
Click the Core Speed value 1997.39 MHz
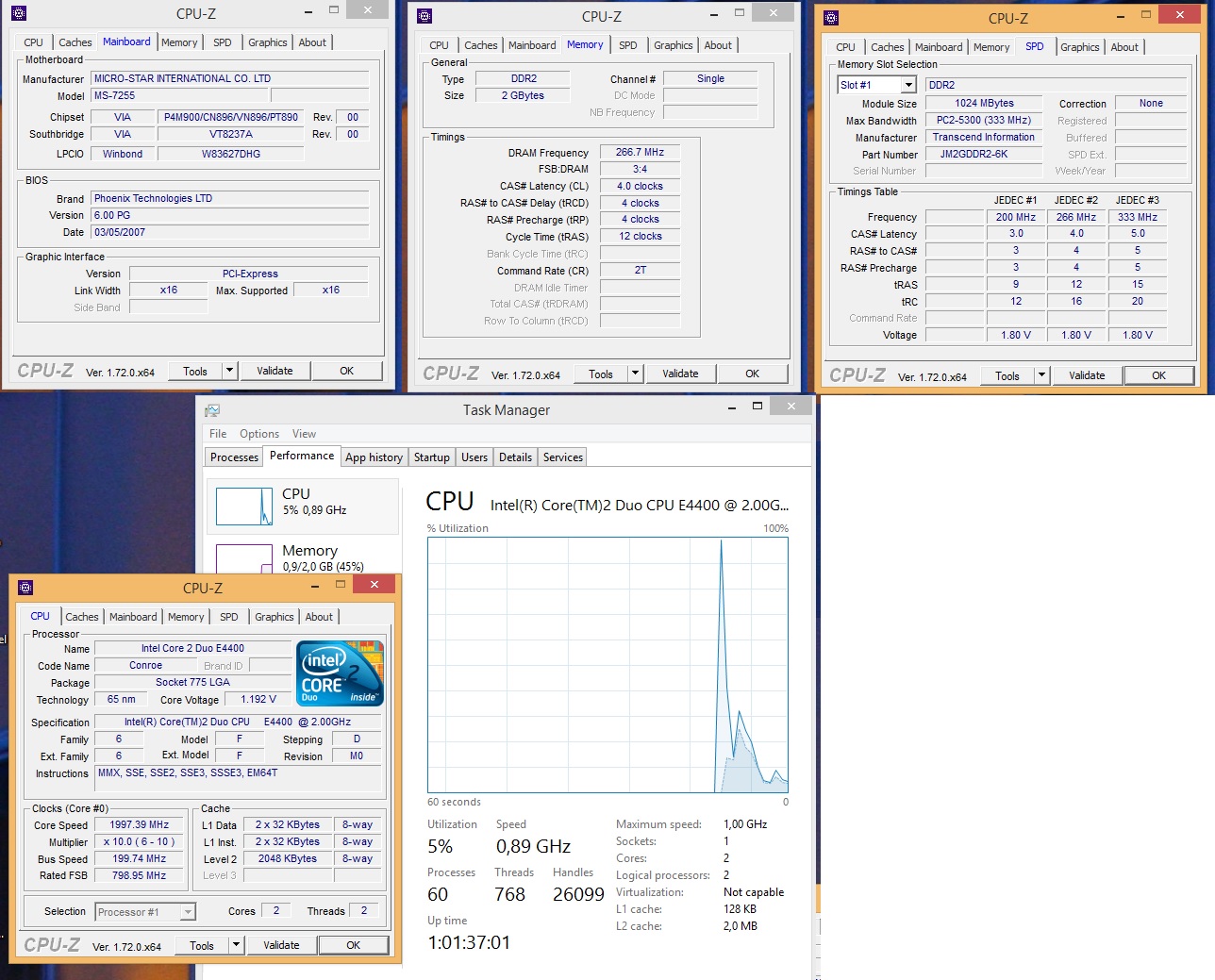pyautogui.click(x=140, y=824)
